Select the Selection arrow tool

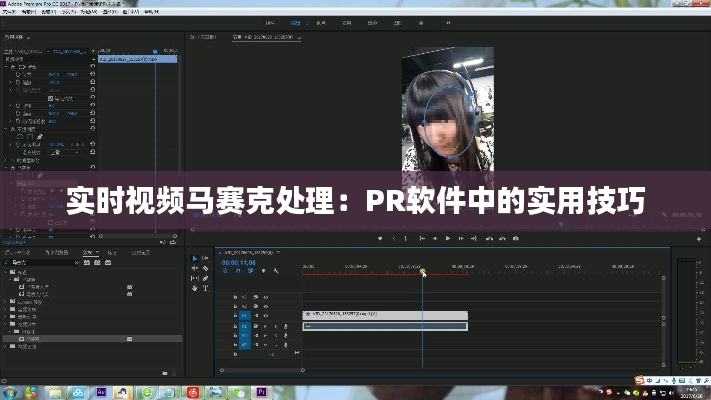coord(195,258)
